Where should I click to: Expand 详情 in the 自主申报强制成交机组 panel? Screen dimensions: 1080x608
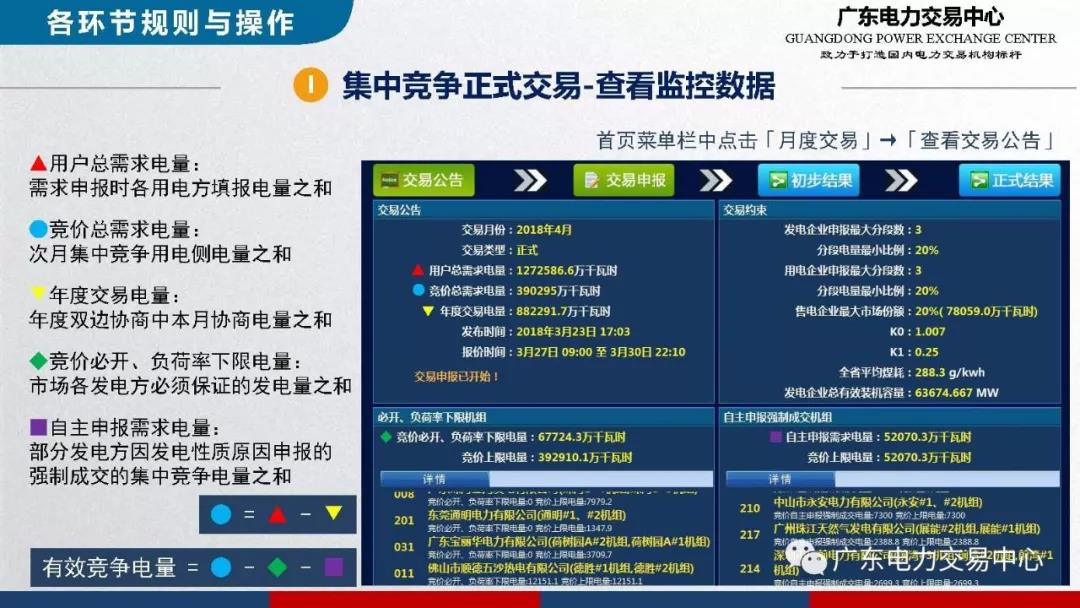(778, 479)
